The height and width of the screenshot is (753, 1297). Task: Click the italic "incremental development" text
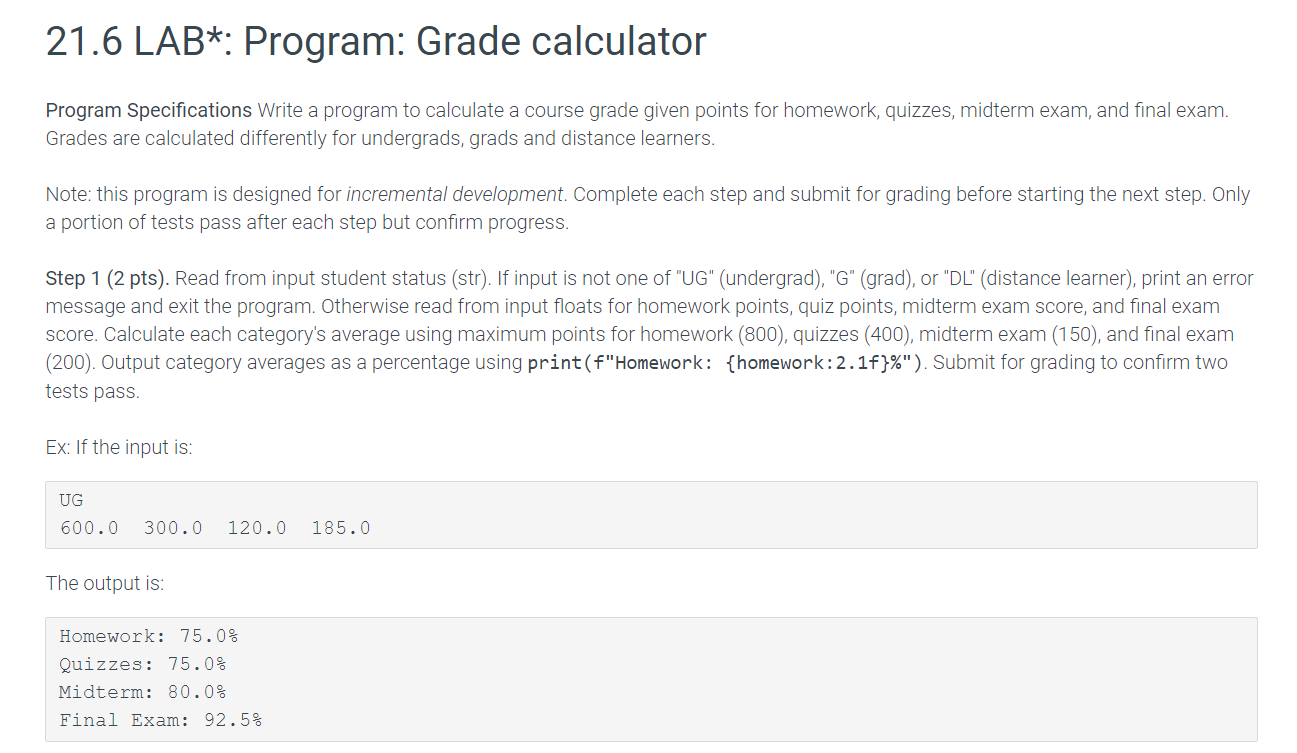pos(455,194)
